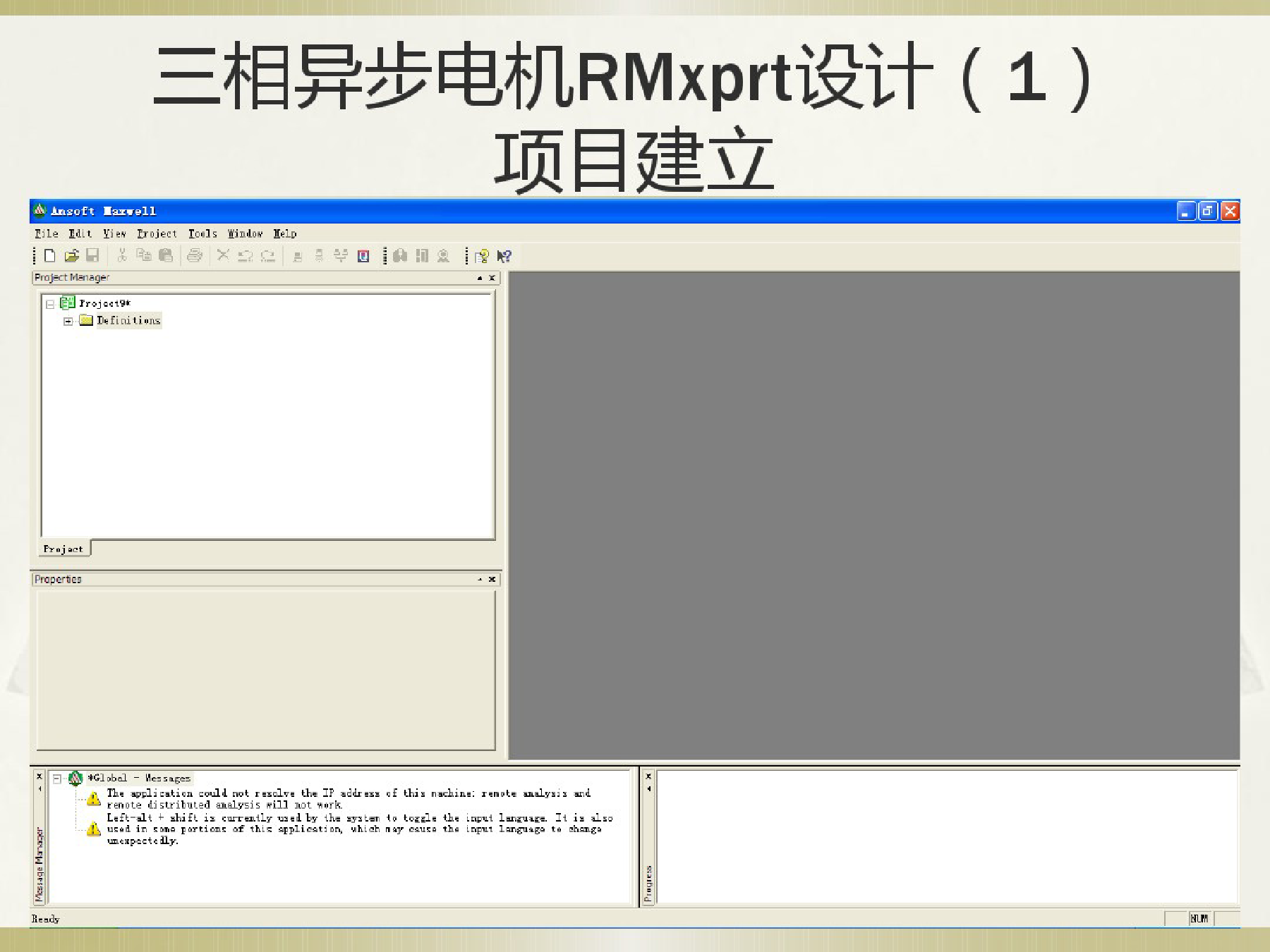Close the Ansoft Maxwell window
Viewport: 1270px width, 952px height.
1230,211
